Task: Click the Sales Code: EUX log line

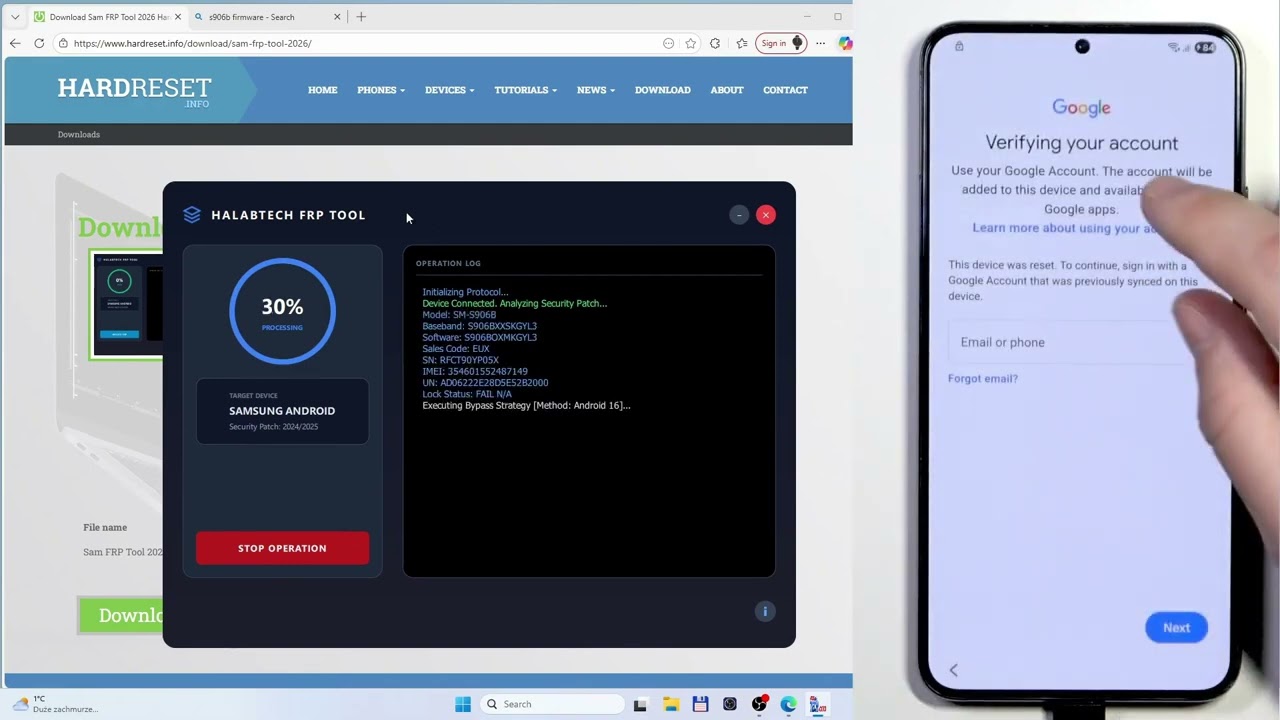Action: click(456, 349)
